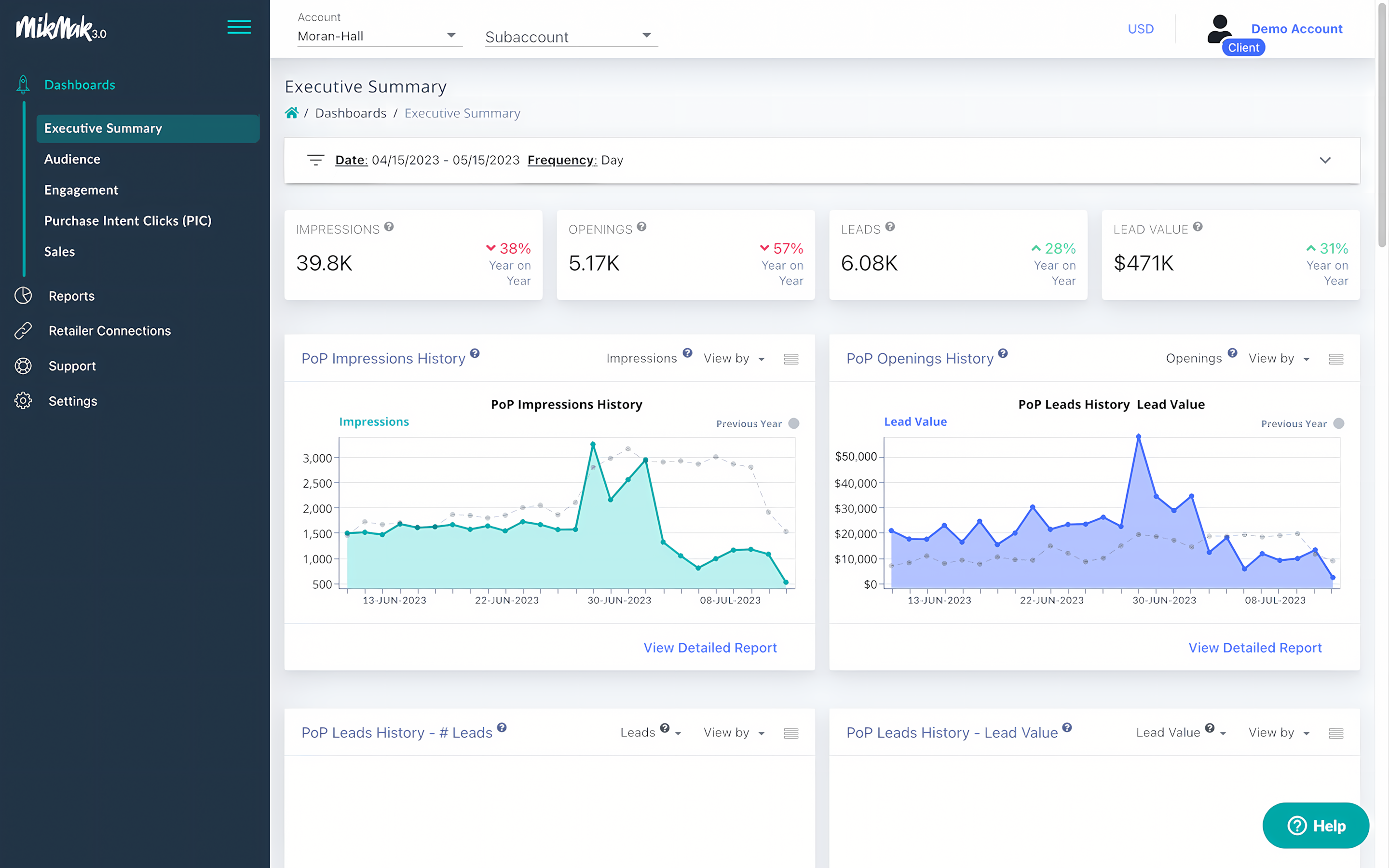Open the Dashboards rocket icon in sidebar
The image size is (1389, 868).
point(23,84)
